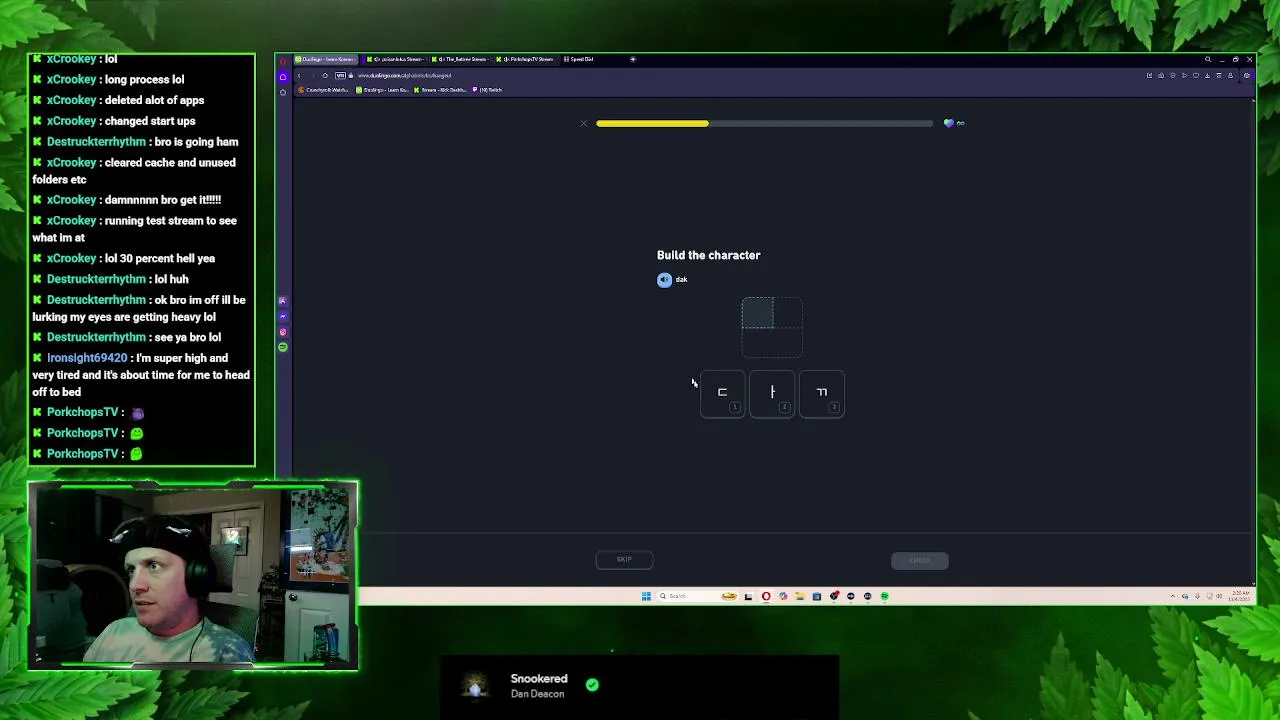This screenshot has width=1280, height=720.
Task: Reload the current page
Action: pyautogui.click(x=325, y=76)
